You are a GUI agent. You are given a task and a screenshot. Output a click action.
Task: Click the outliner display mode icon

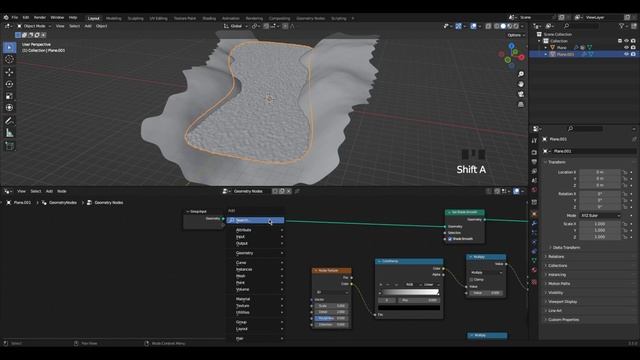pyautogui.click(x=550, y=26)
